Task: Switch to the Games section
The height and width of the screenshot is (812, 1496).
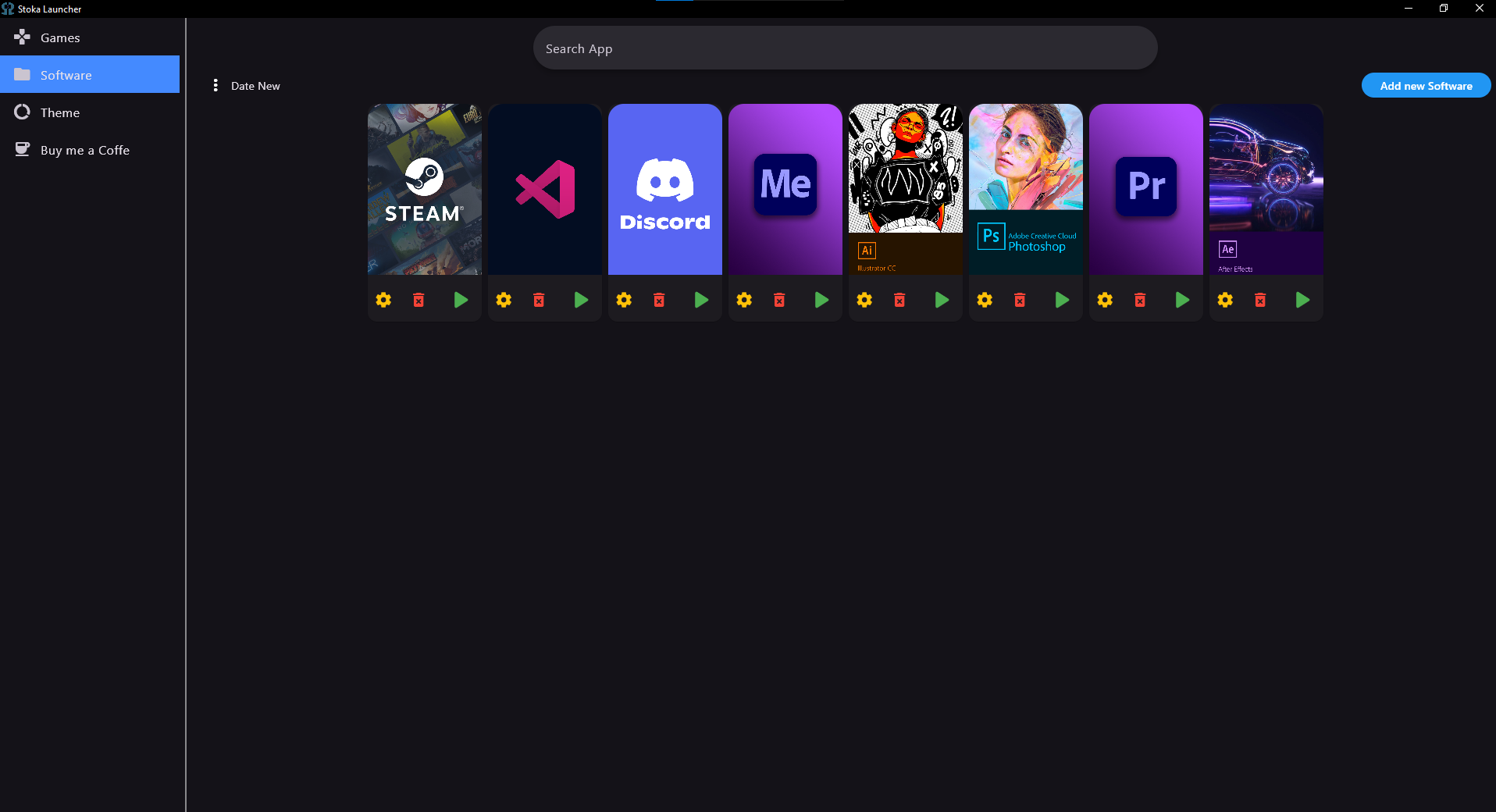Action: [59, 37]
